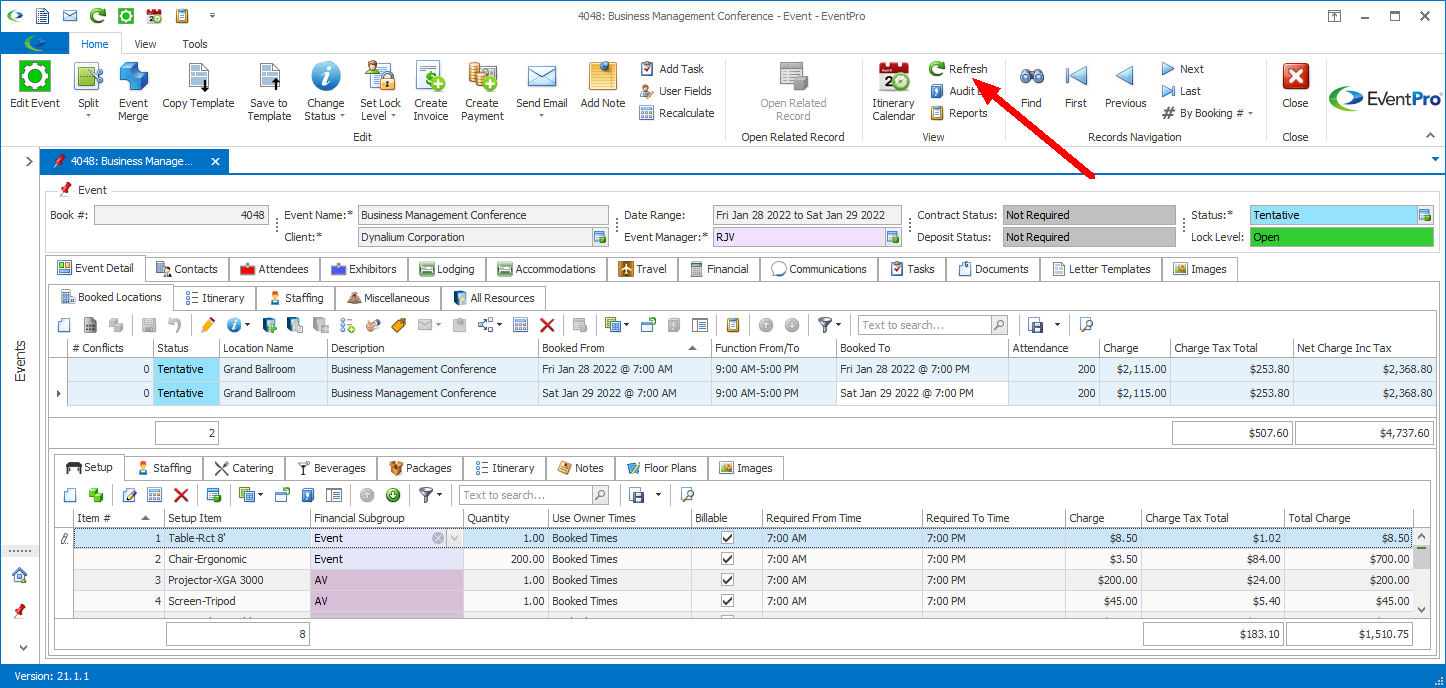Click the Next record button
This screenshot has height=688, width=1446.
click(1182, 69)
